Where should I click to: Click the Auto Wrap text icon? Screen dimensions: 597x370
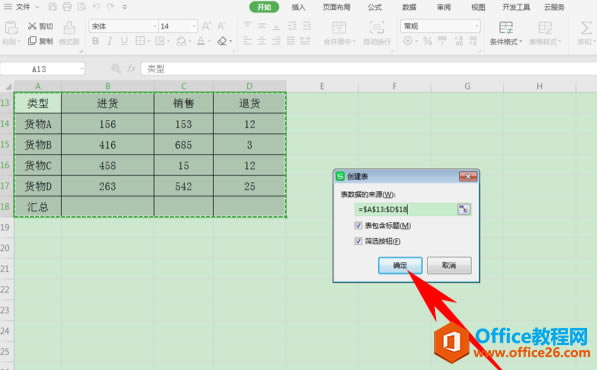click(377, 28)
